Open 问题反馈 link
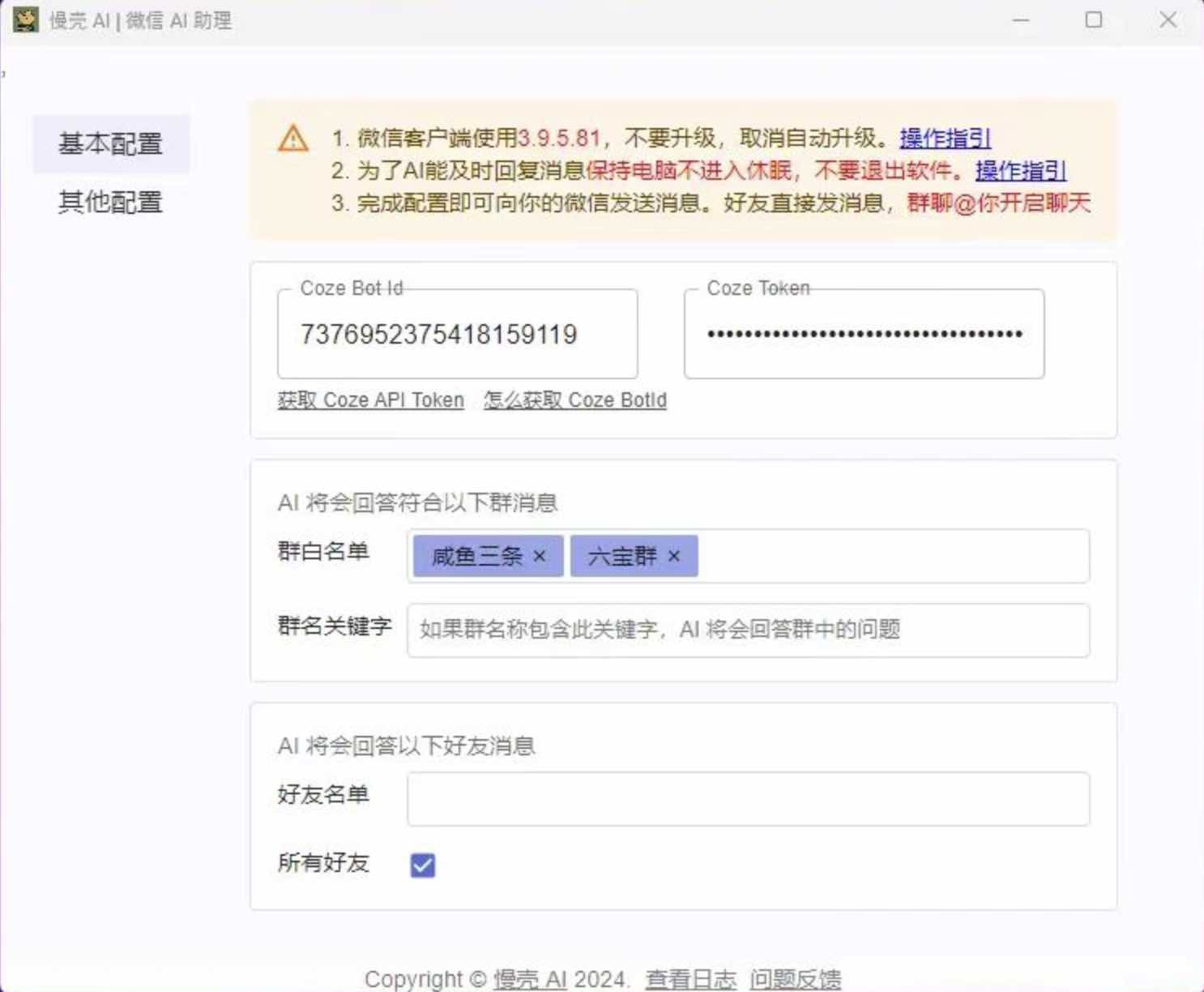The height and width of the screenshot is (992, 1204). (x=795, y=979)
